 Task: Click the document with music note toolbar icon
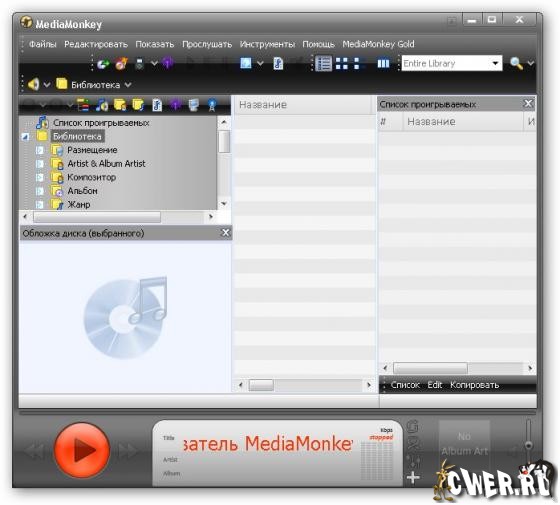click(x=278, y=64)
